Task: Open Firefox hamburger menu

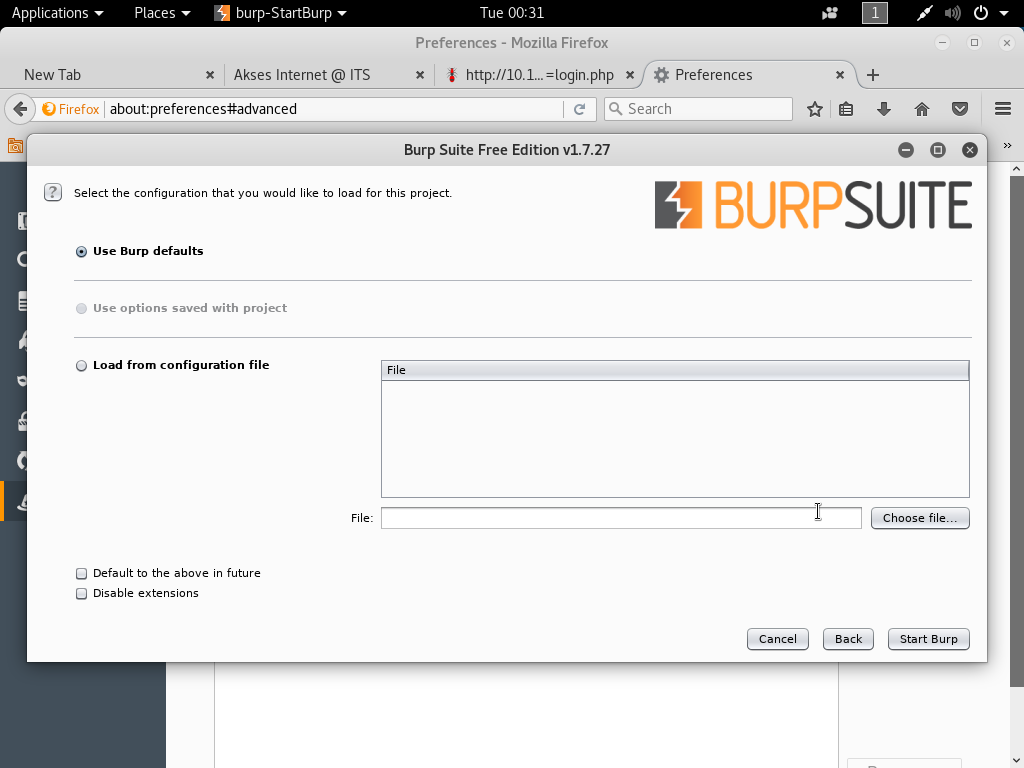Action: click(1003, 109)
